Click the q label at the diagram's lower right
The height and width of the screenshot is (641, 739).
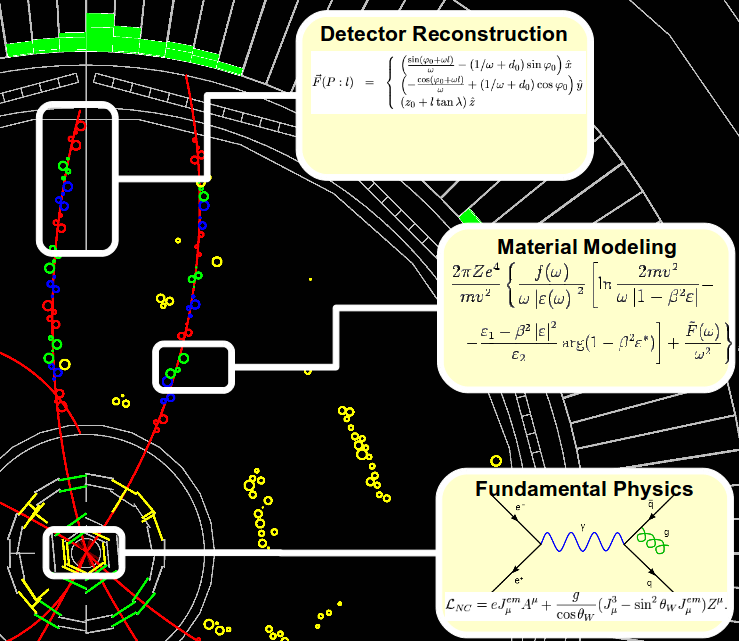click(x=649, y=583)
